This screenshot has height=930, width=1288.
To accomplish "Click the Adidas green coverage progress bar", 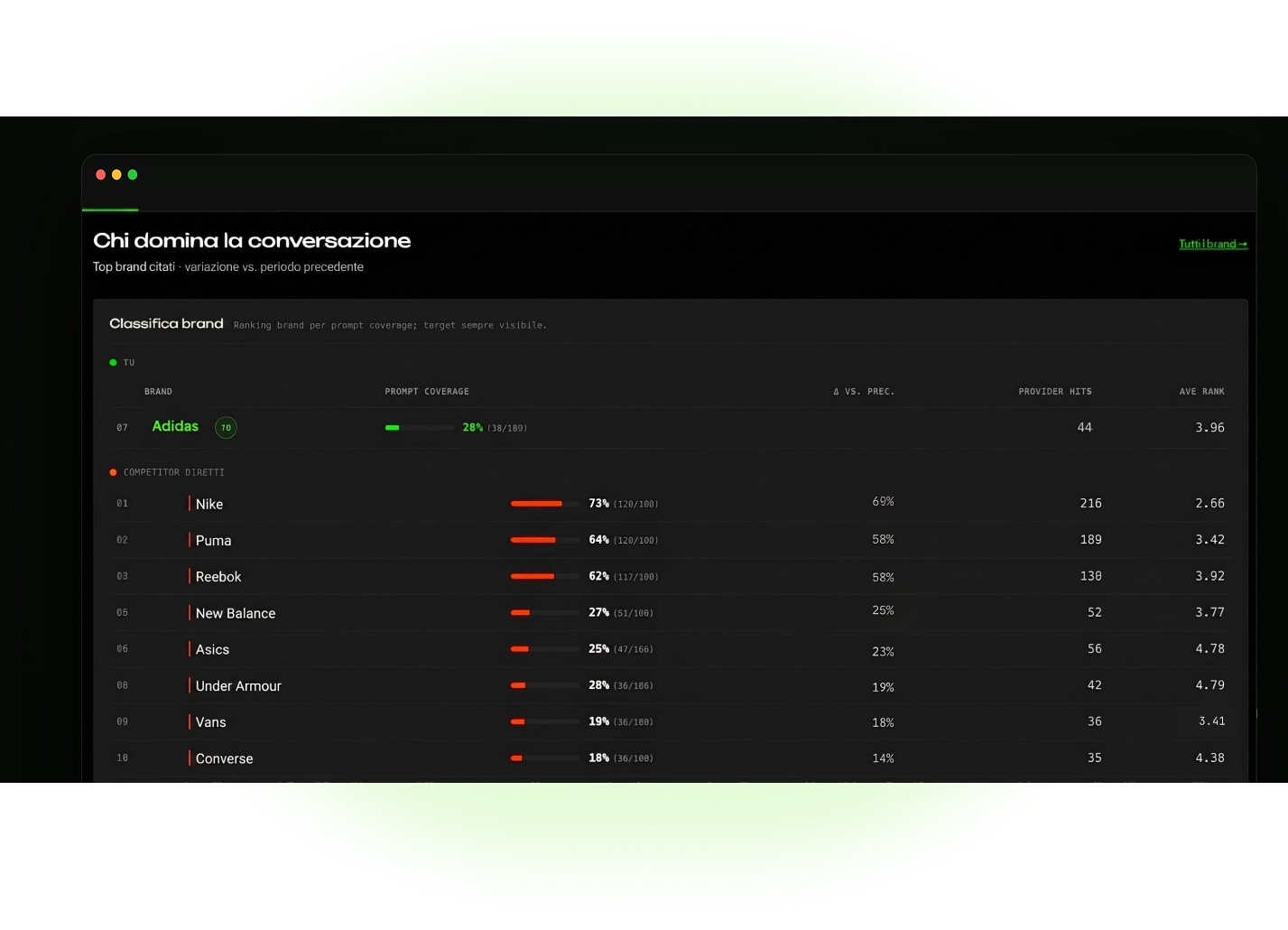I will (420, 428).
